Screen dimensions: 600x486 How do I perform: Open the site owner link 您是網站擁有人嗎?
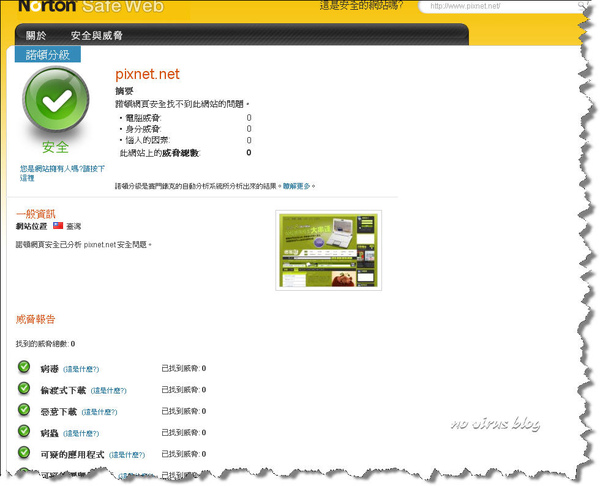(62, 173)
